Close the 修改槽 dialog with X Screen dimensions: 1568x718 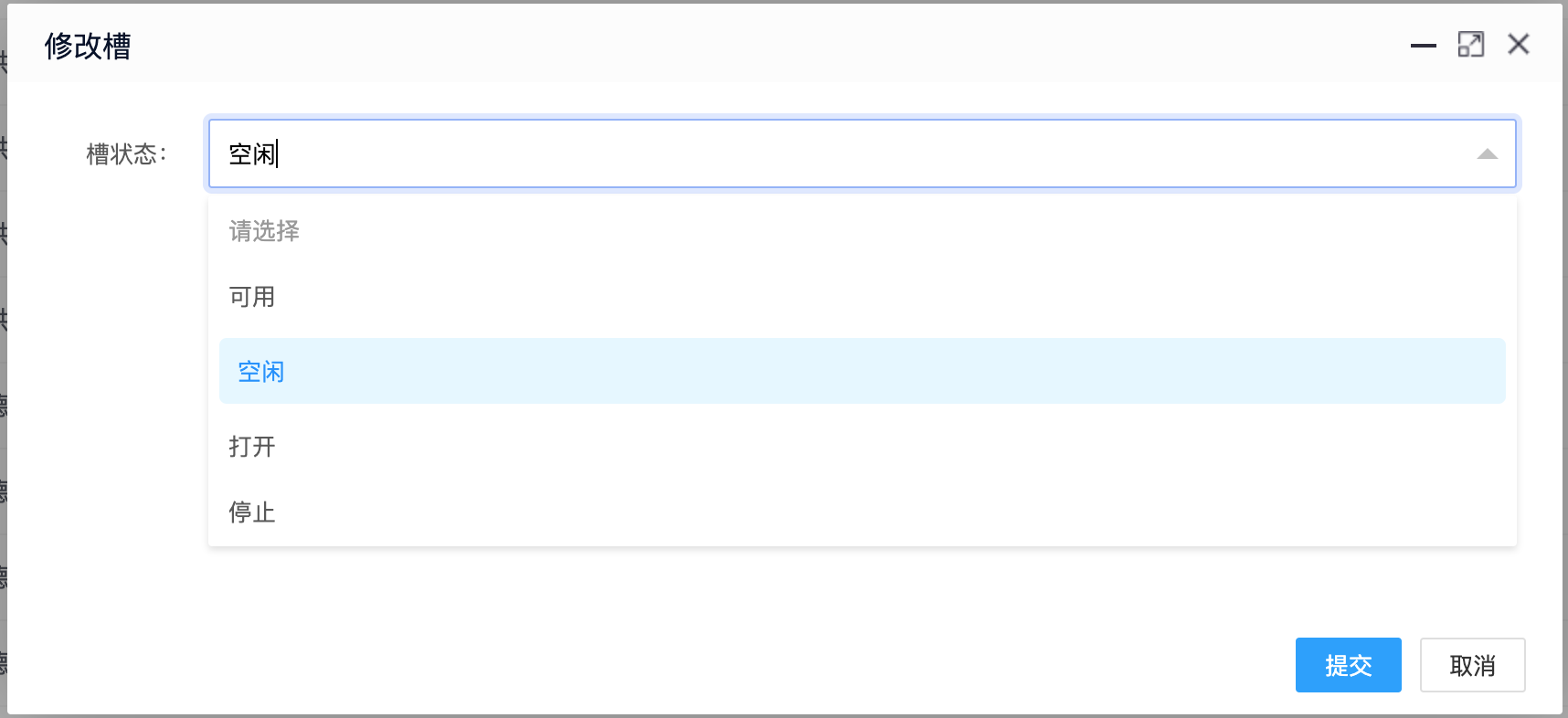pyautogui.click(x=1519, y=44)
